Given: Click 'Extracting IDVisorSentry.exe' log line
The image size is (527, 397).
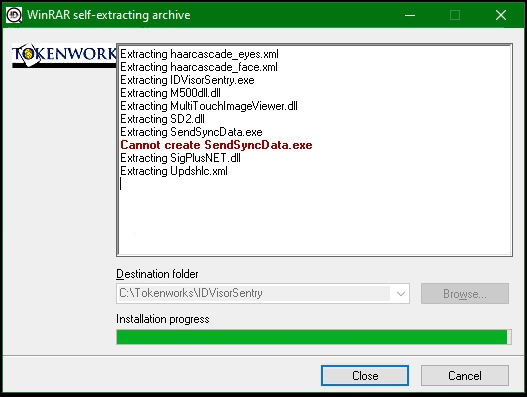Looking at the screenshot, I should (x=187, y=80).
